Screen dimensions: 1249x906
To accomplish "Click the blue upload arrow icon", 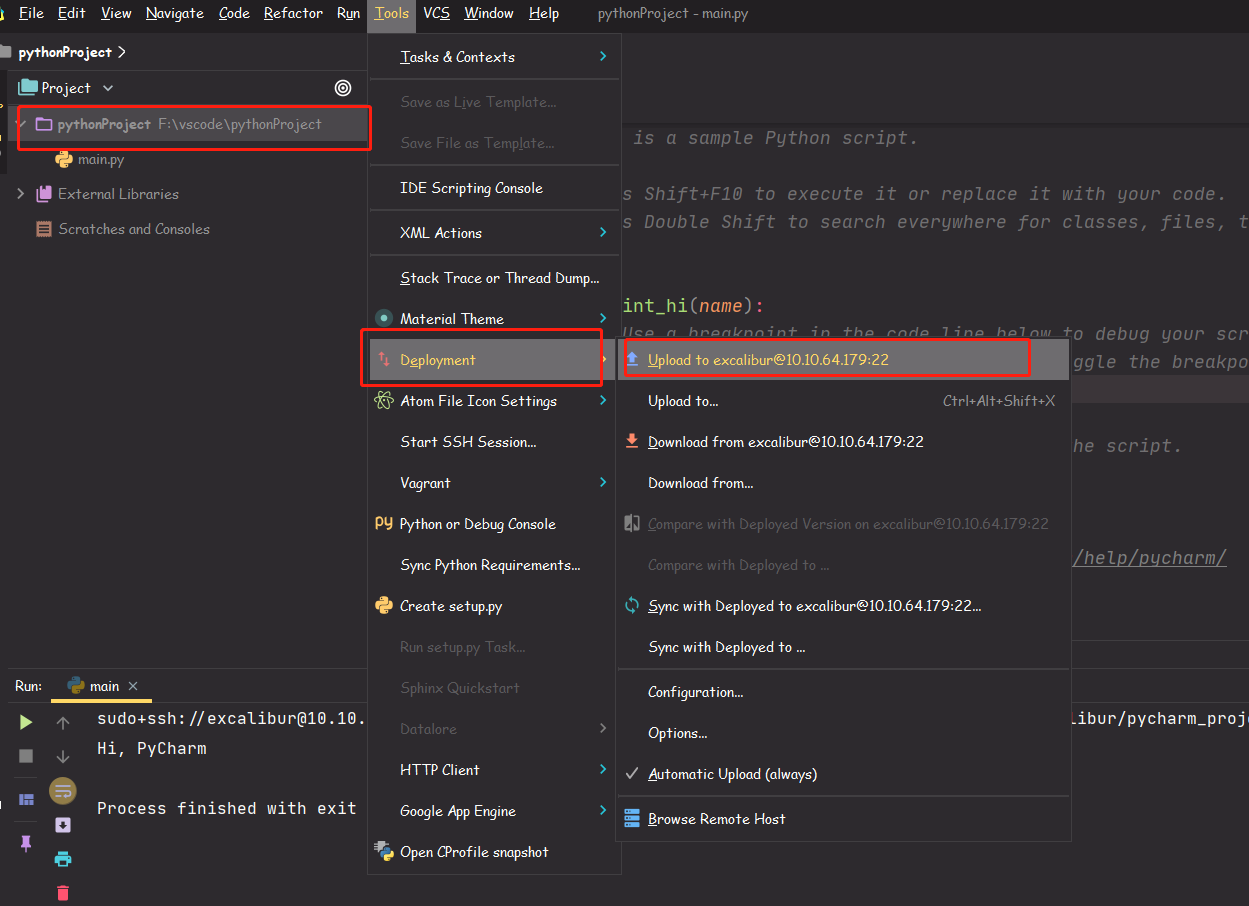I will (632, 359).
